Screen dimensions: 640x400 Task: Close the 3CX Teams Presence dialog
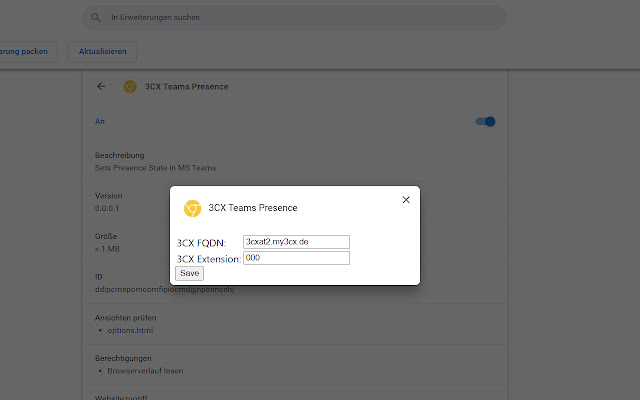tap(406, 200)
